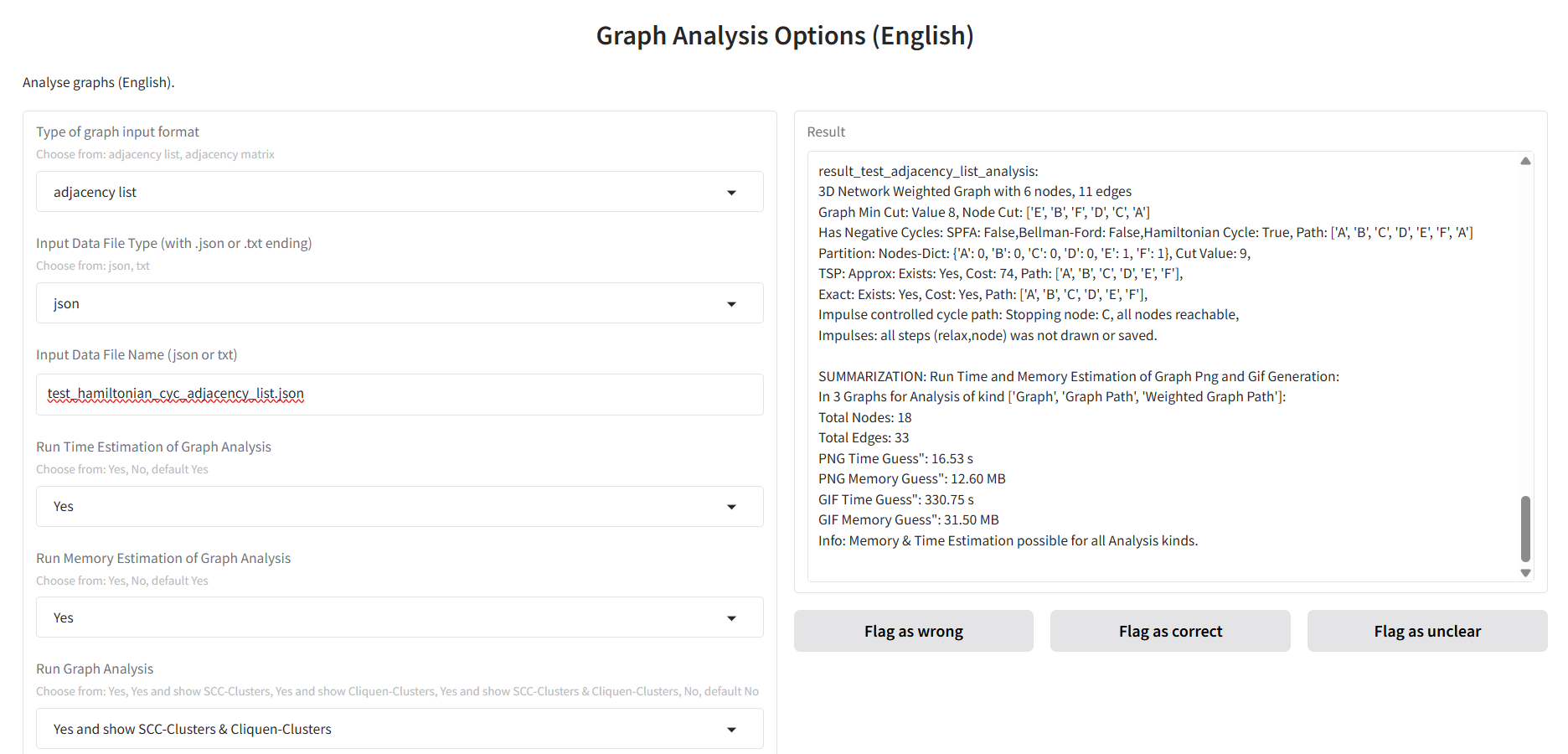Open the Run Memory Estimation Yes dropdown

(x=399, y=617)
